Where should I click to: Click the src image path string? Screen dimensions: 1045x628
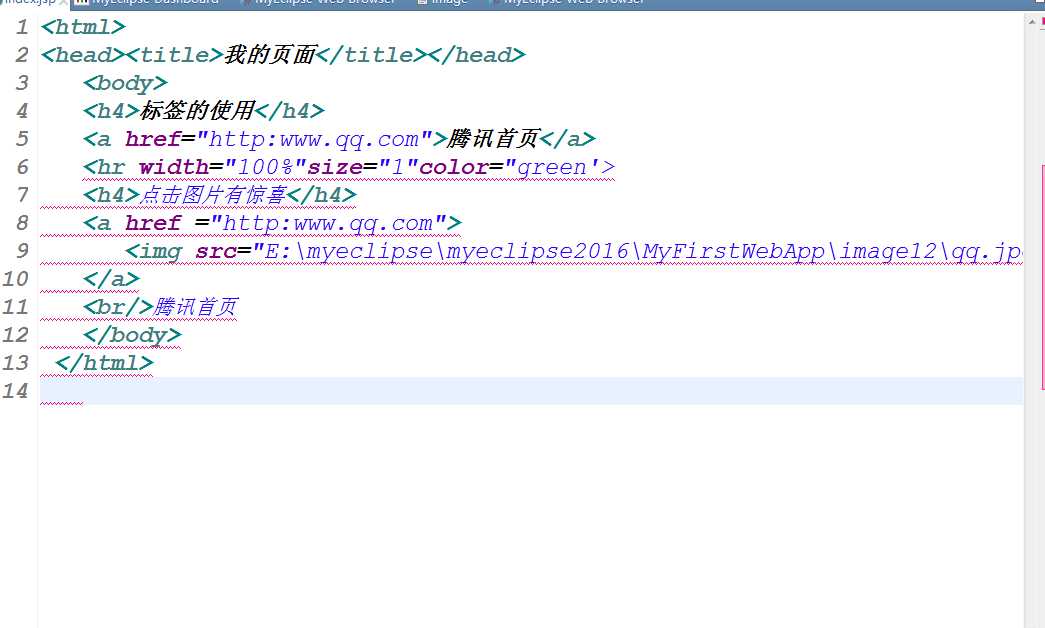[636, 251]
